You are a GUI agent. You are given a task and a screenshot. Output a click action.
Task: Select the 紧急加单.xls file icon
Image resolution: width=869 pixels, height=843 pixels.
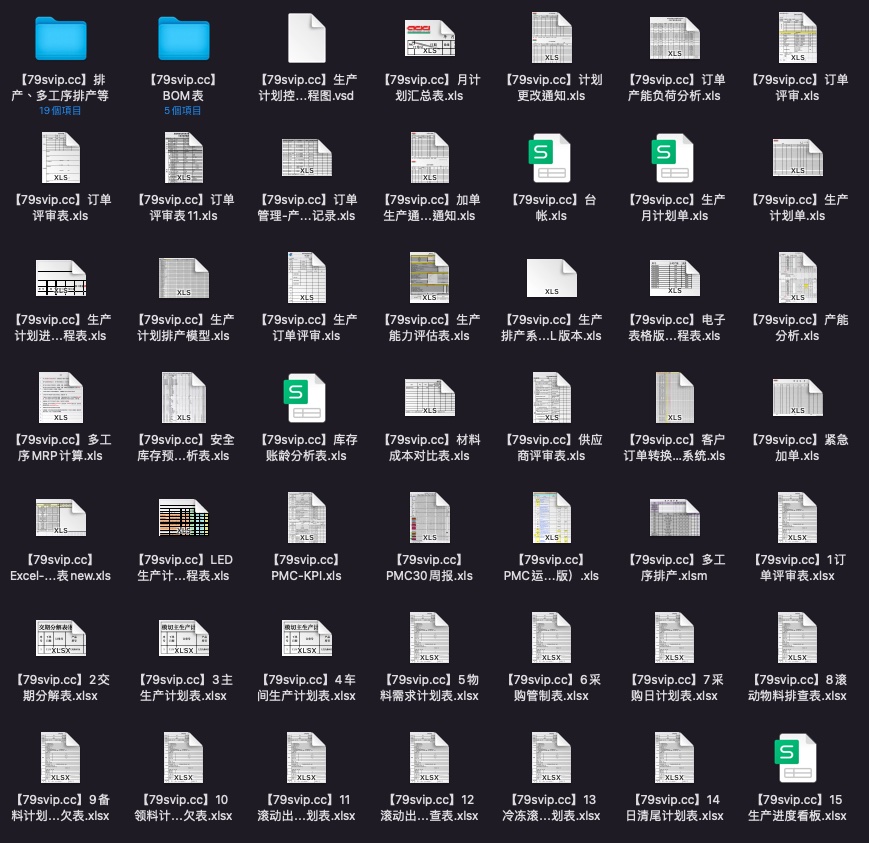pyautogui.click(x=798, y=398)
